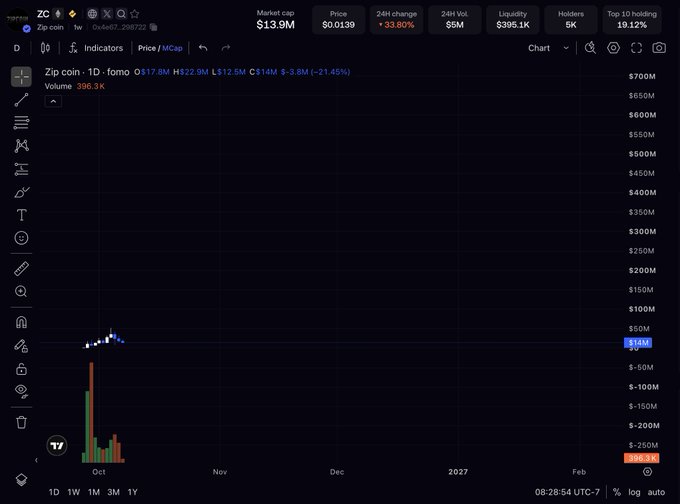Screen dimensions: 680x504
Task: Enter fullscreen chart mode
Action: click(x=636, y=48)
